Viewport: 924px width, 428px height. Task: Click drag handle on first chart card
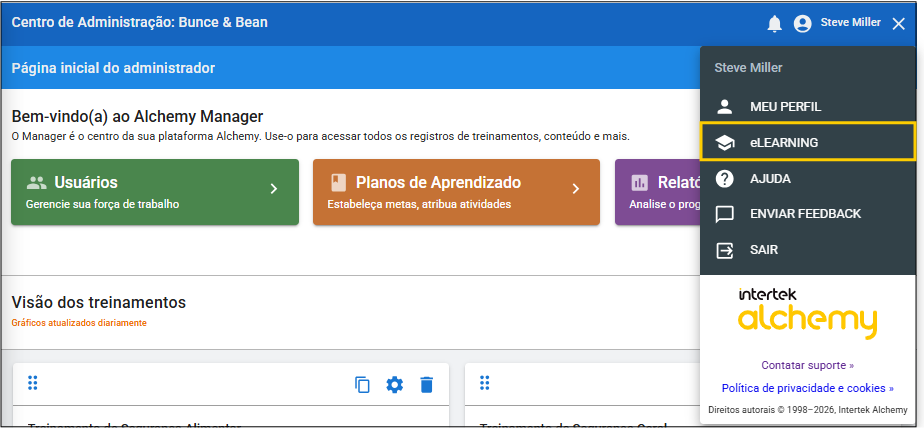33,383
